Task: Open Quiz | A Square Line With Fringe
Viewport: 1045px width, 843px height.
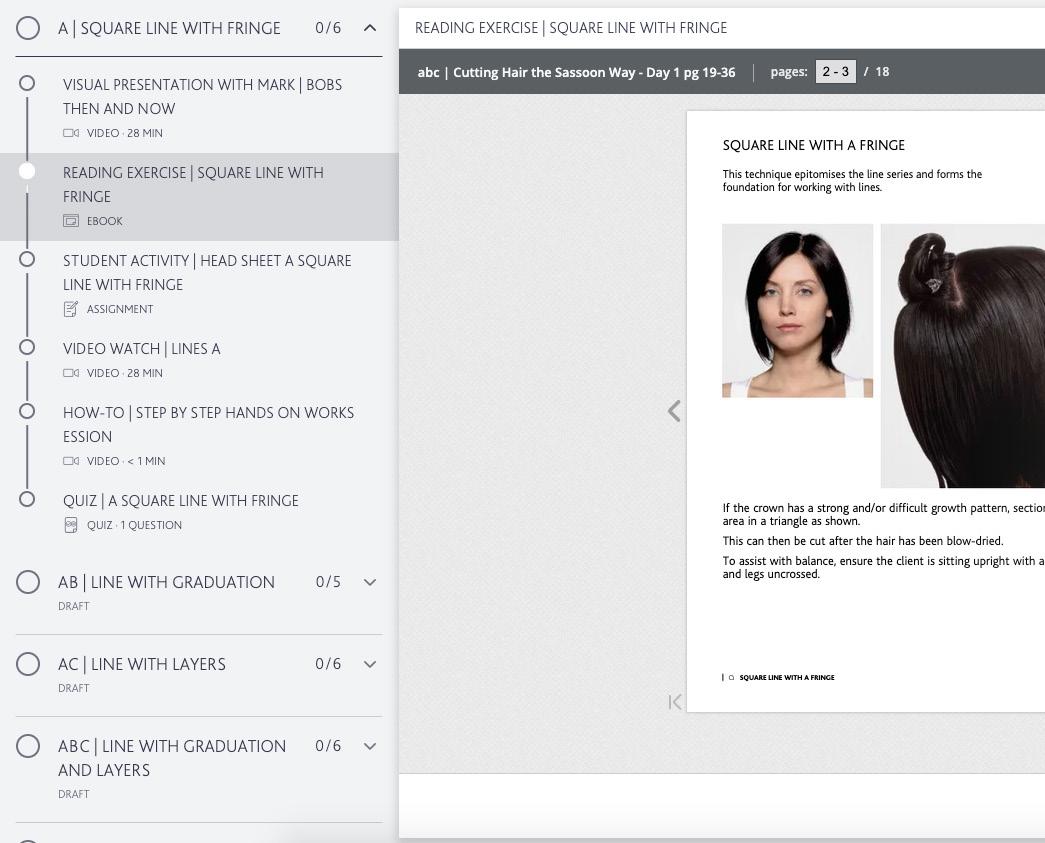Action: tap(181, 500)
